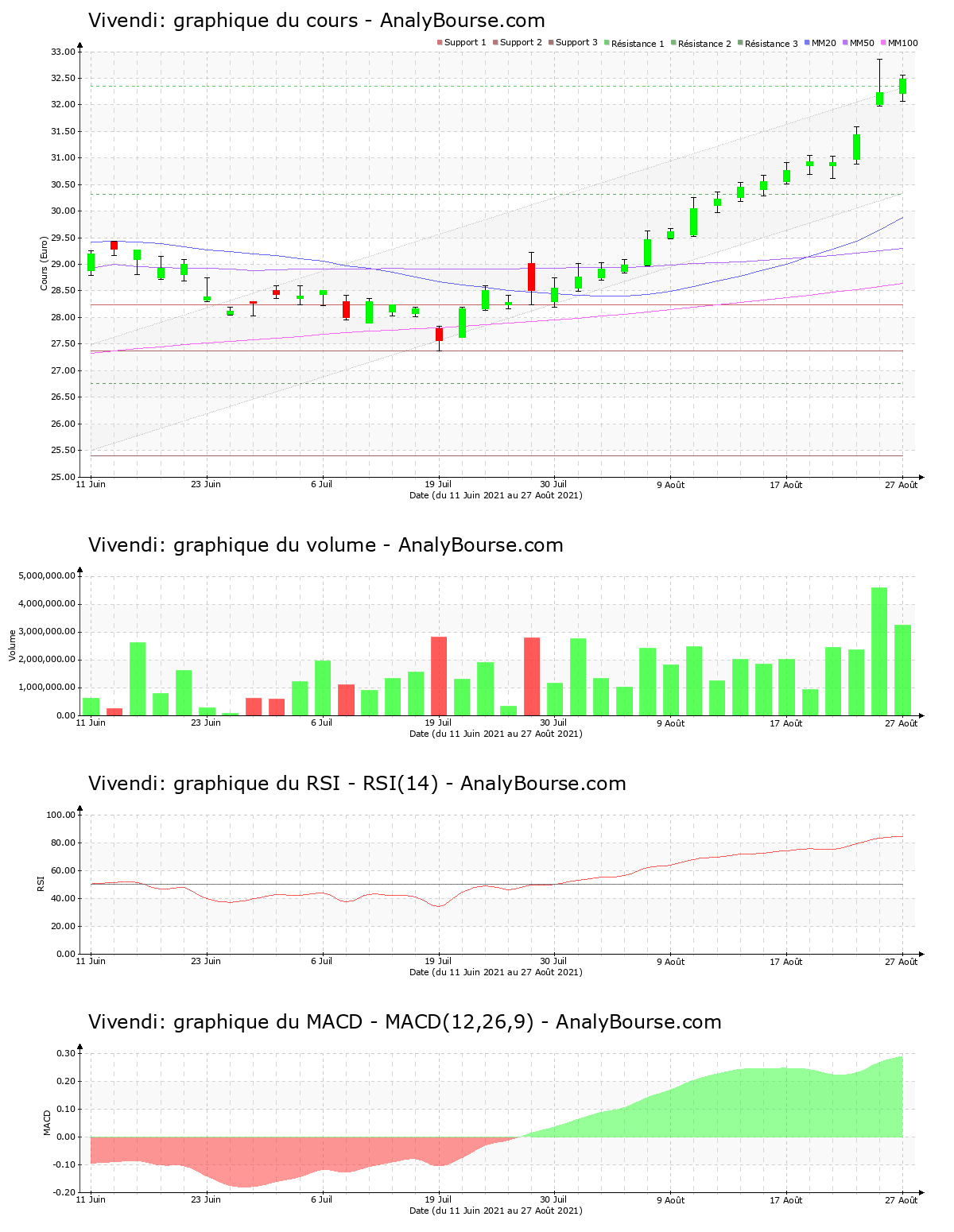Viewport: 954px width, 1232px height.
Task: Click the '25.00' price axis value
Action: tap(63, 477)
